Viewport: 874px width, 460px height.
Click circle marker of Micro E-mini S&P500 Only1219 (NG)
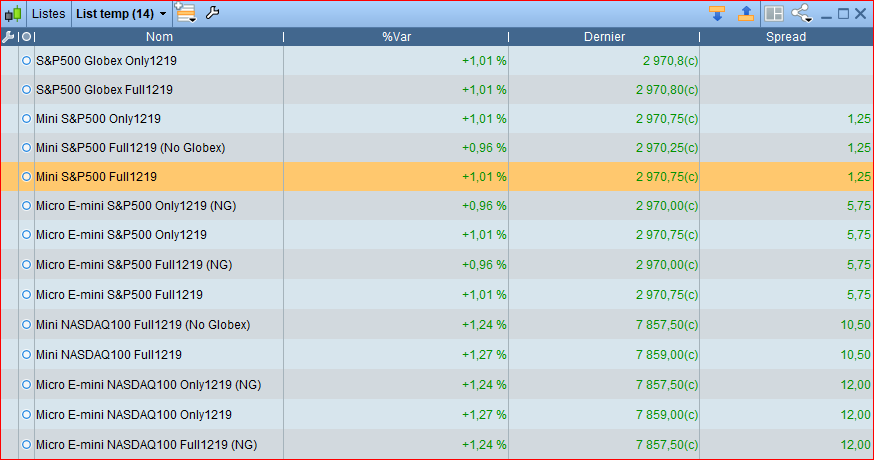pos(26,206)
